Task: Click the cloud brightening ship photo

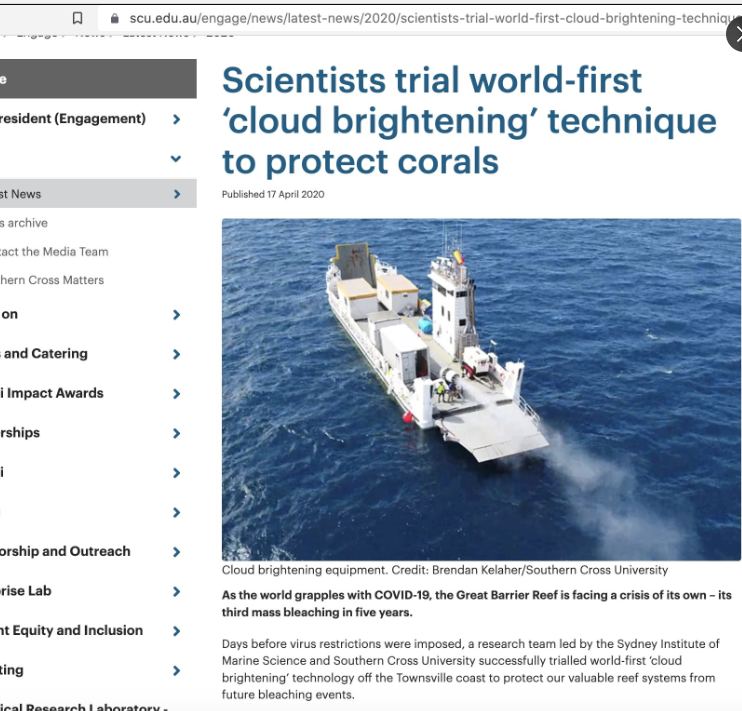Action: [481, 390]
